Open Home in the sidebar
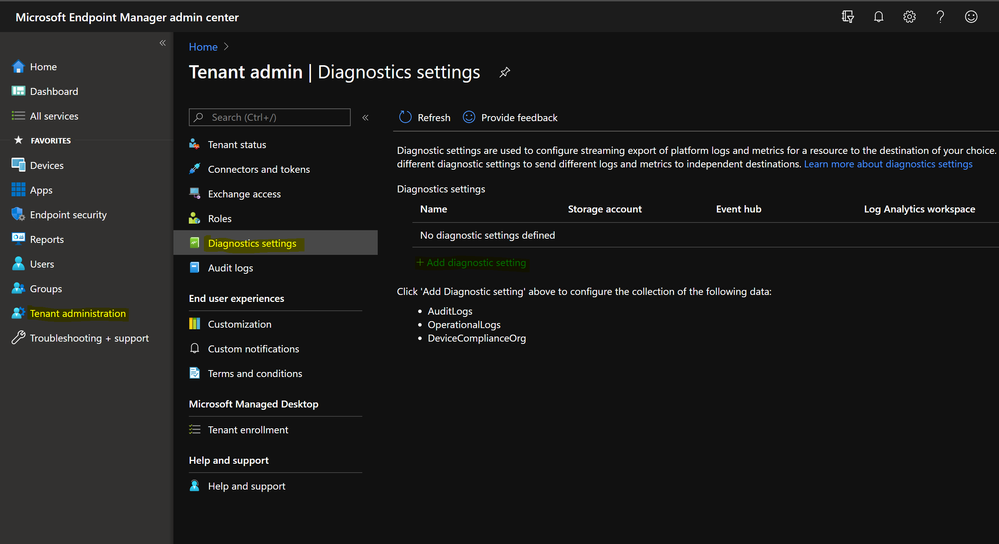Image resolution: width=999 pixels, height=544 pixels. click(43, 66)
